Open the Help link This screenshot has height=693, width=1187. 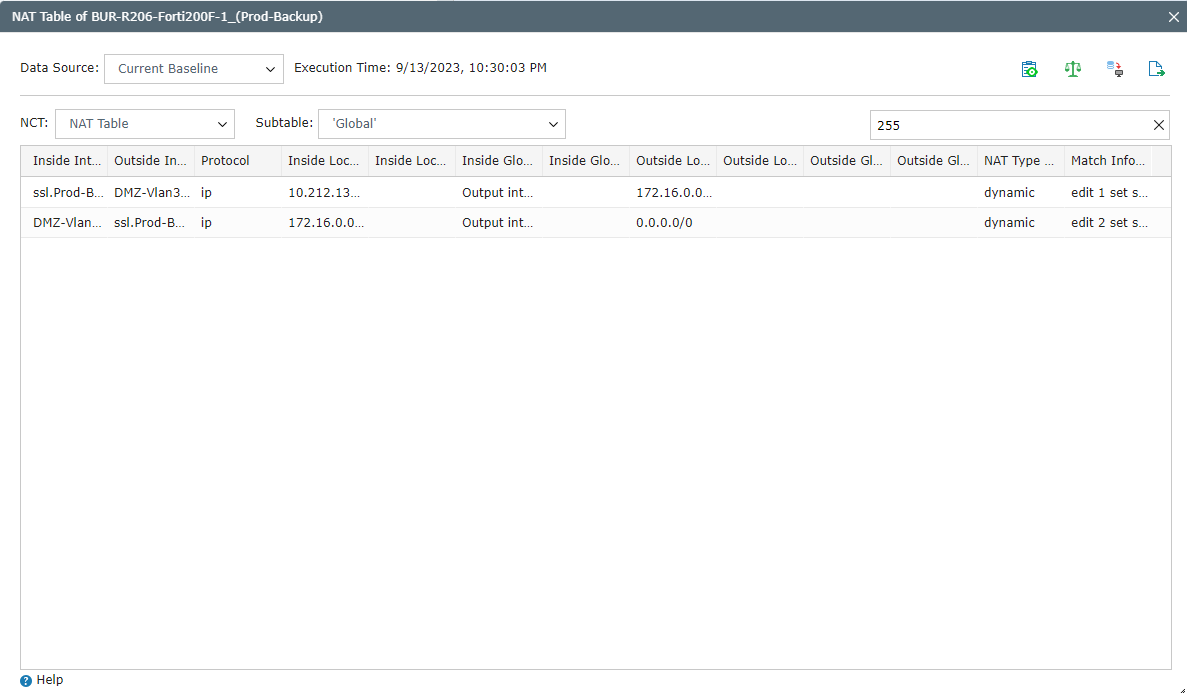(x=50, y=679)
